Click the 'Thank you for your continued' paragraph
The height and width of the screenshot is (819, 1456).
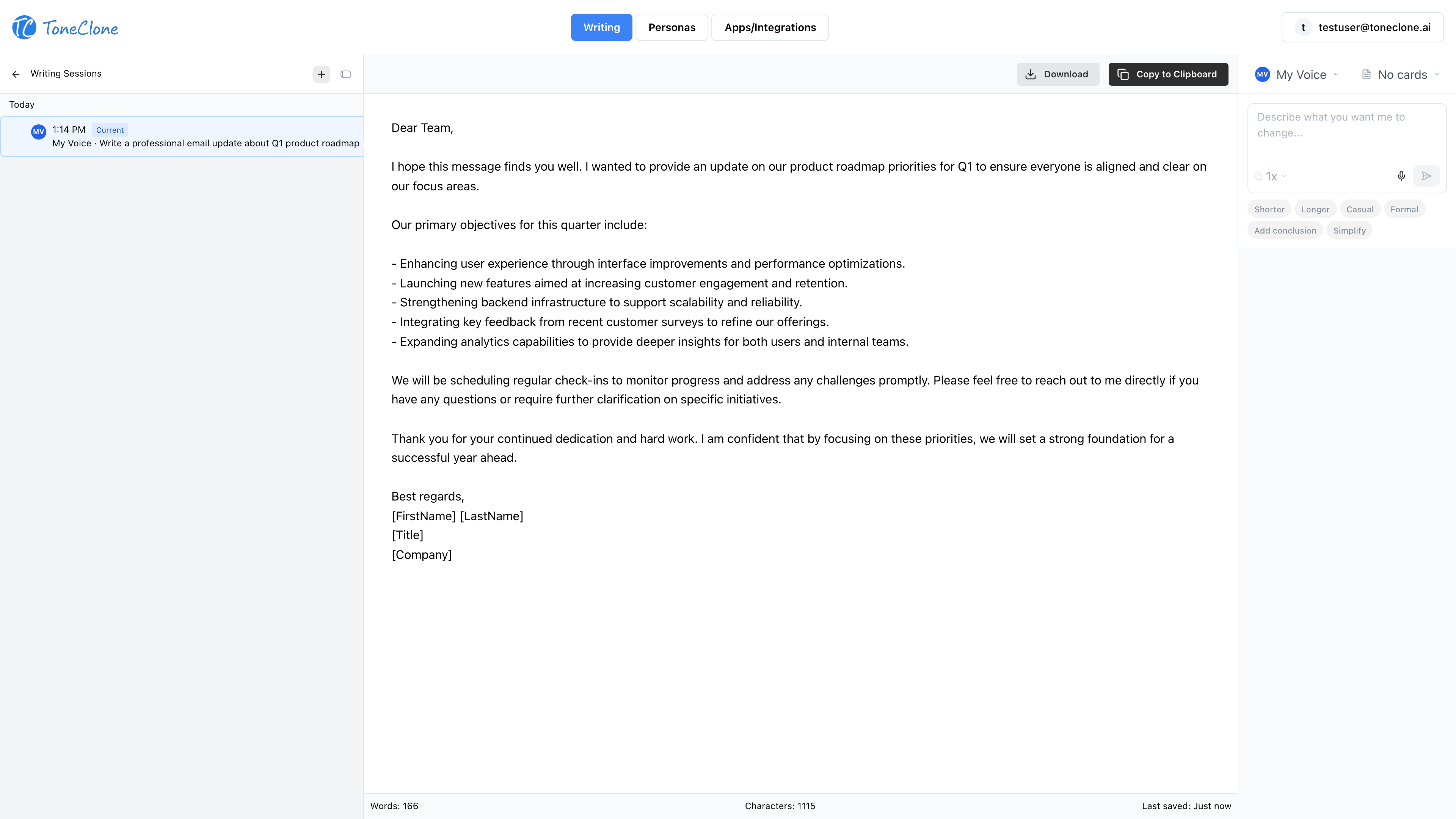pos(782,448)
